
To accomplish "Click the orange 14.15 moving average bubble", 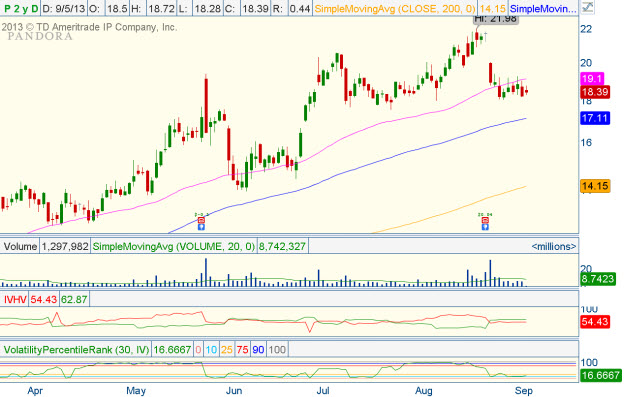I will tap(595, 186).
